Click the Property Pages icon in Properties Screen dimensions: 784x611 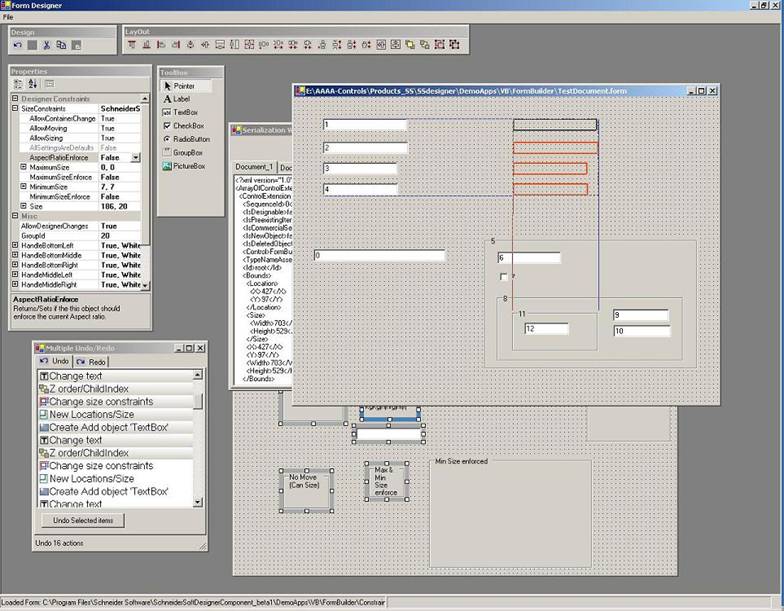point(50,84)
